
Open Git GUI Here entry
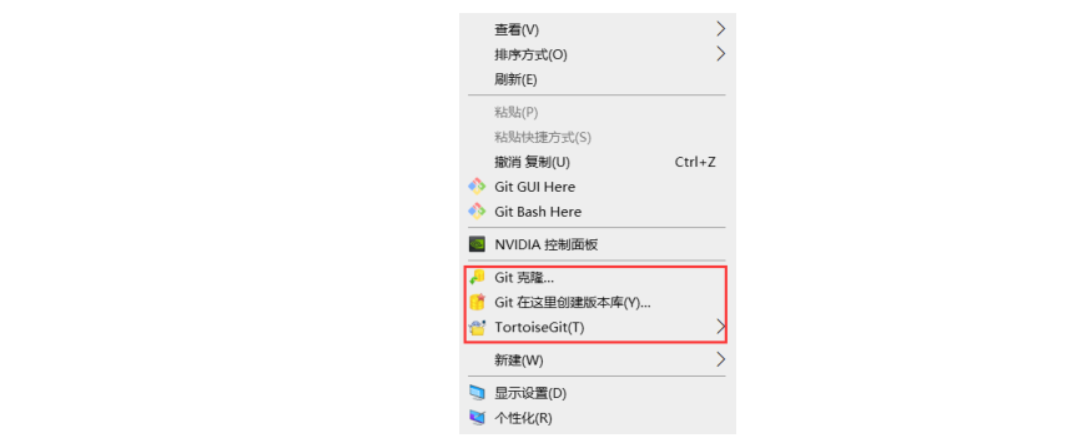coord(597,187)
